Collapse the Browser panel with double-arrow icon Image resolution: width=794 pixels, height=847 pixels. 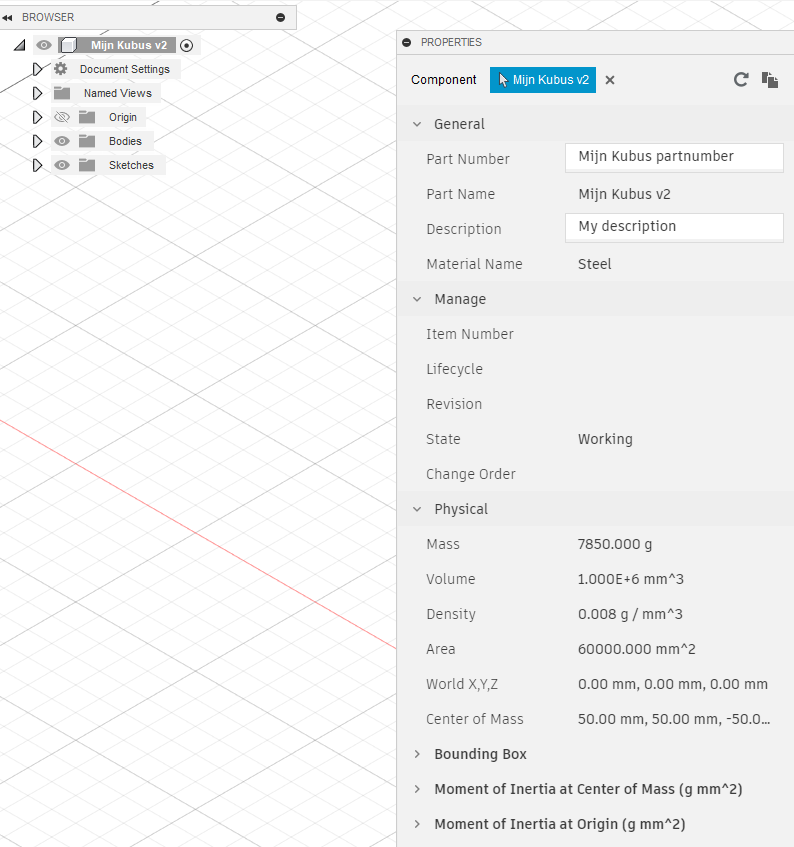[x=7, y=18]
